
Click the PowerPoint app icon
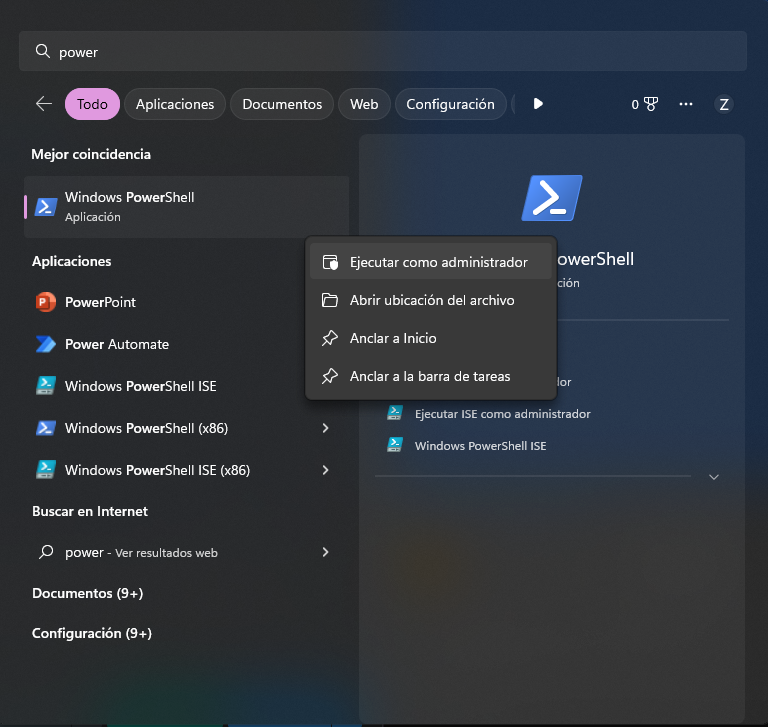pyautogui.click(x=46, y=302)
